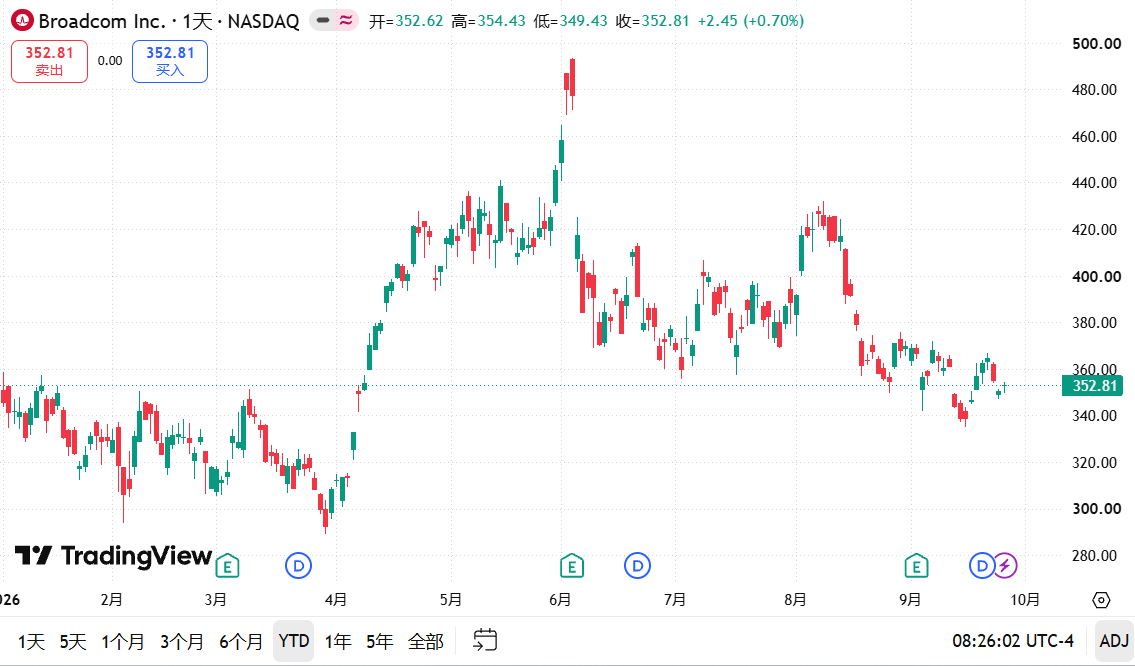Click the Broadcom company logo icon
1135x666 pixels.
pyautogui.click(x=22, y=21)
